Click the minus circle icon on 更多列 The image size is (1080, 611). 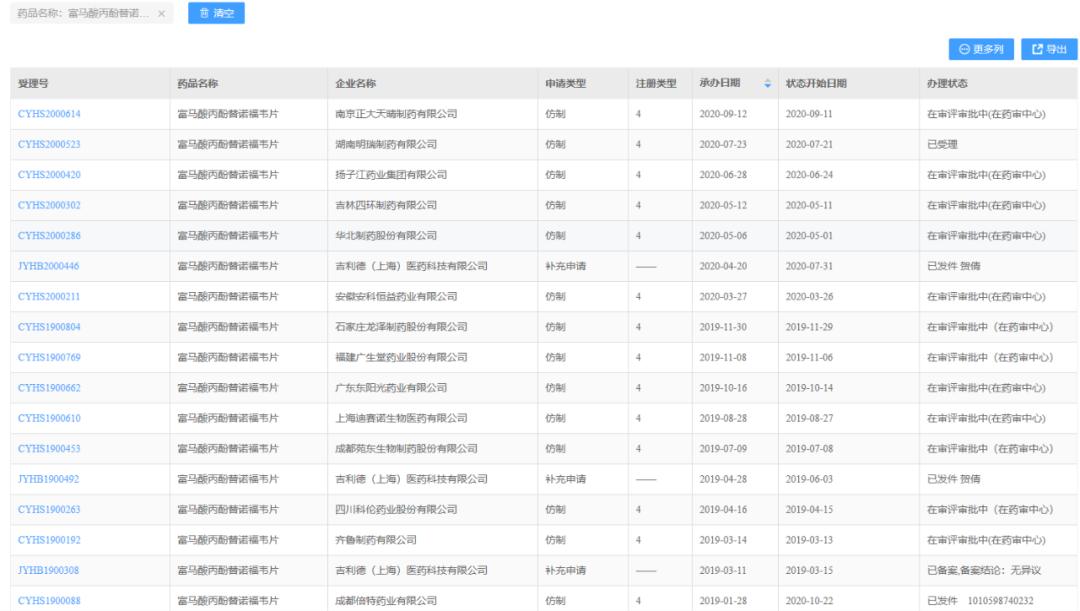965,48
